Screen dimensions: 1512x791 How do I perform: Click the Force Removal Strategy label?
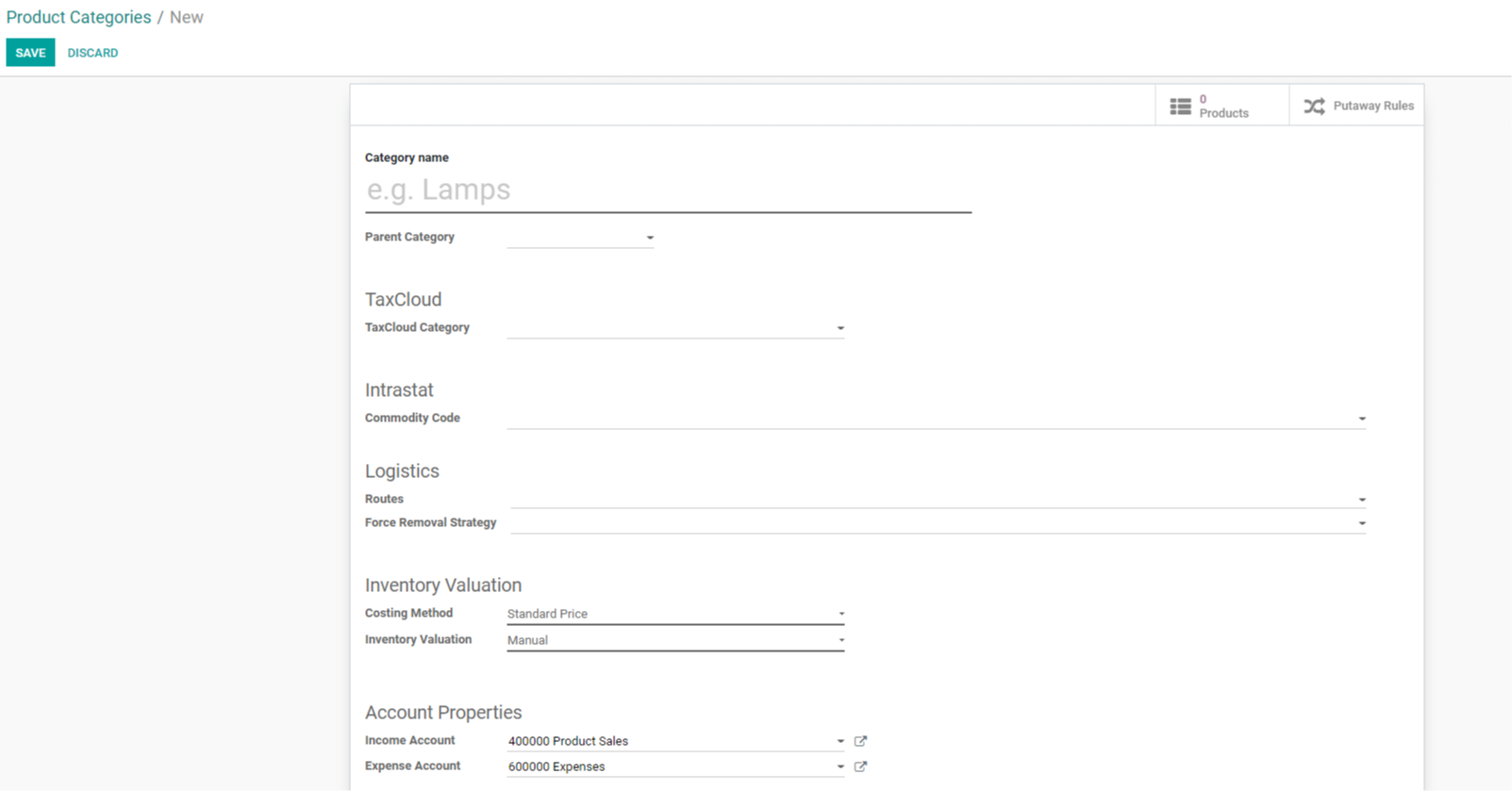pos(430,522)
